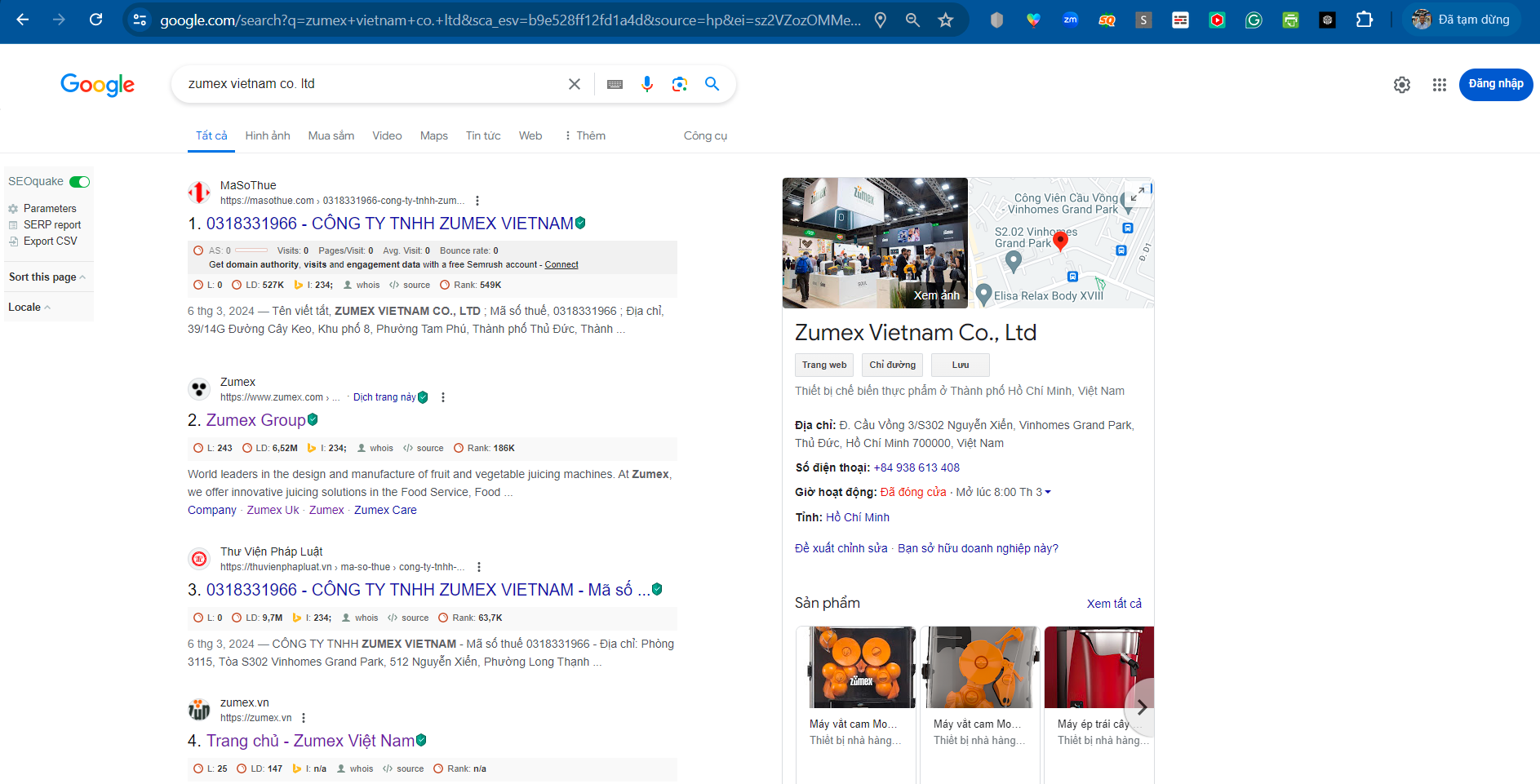Search by image with the Lens icon
Screen dimensions: 1540x784
[680, 84]
